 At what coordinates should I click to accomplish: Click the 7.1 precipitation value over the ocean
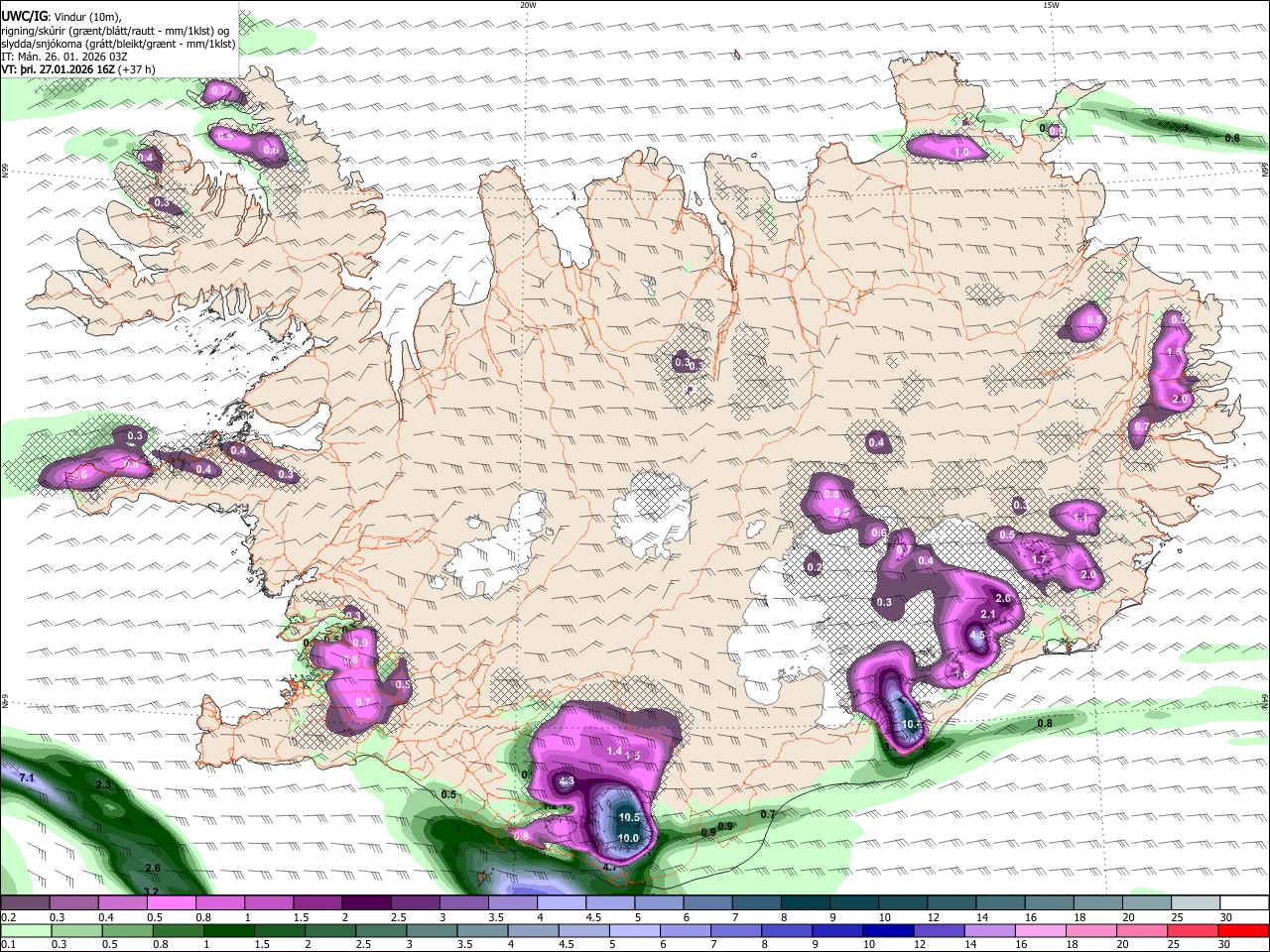pos(27,778)
